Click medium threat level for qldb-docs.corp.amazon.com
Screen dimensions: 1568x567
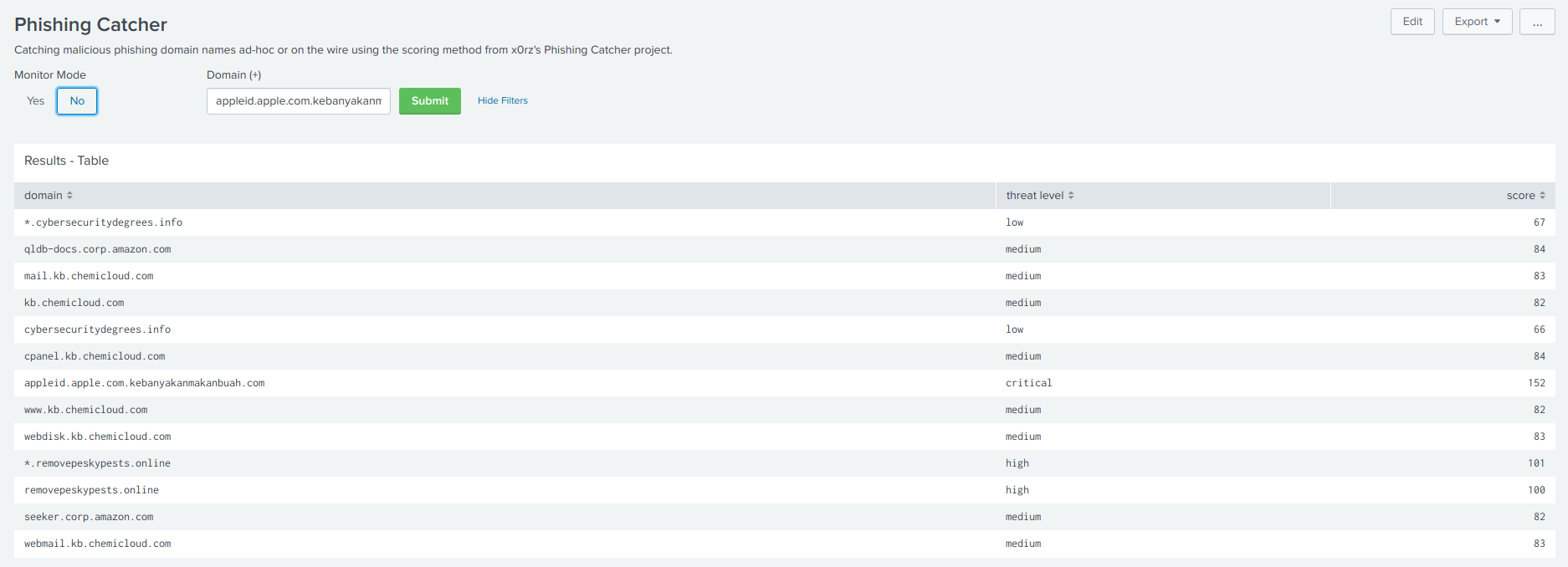click(x=1023, y=249)
